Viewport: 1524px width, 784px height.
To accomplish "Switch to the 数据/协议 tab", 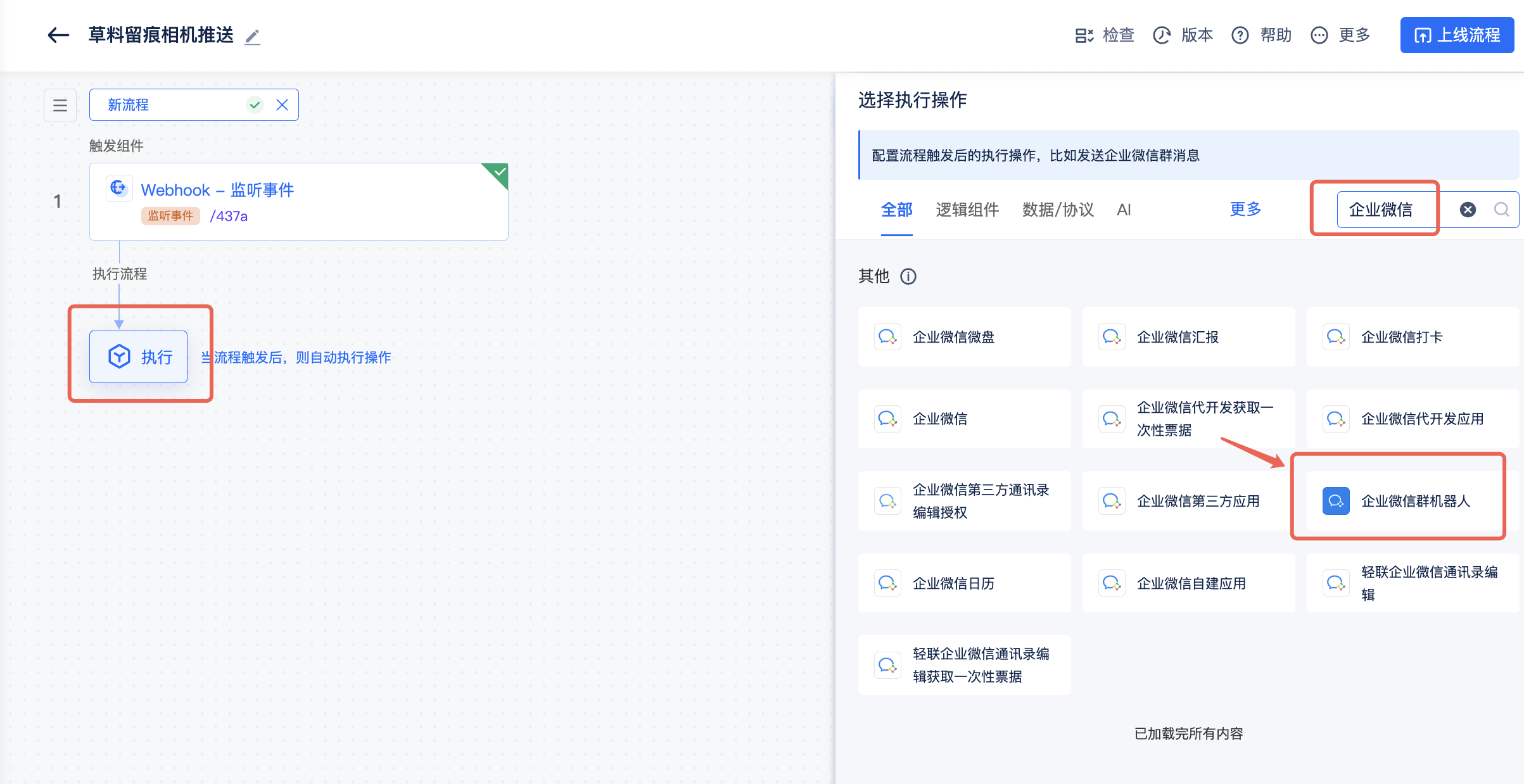I will pyautogui.click(x=1058, y=210).
